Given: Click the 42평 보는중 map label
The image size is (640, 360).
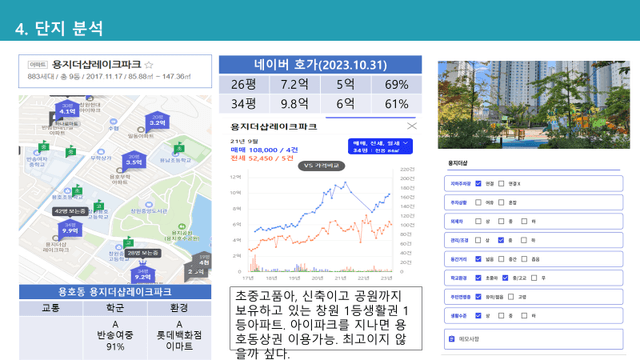Looking at the screenshot, I should pos(70,211).
